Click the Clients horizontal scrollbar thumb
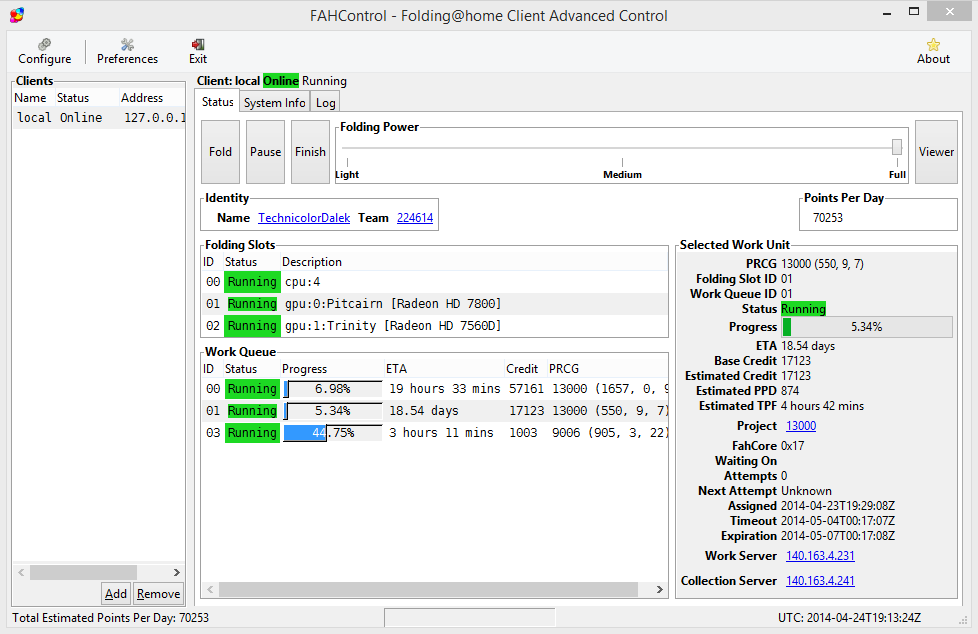The height and width of the screenshot is (634, 978). pyautogui.click(x=83, y=572)
